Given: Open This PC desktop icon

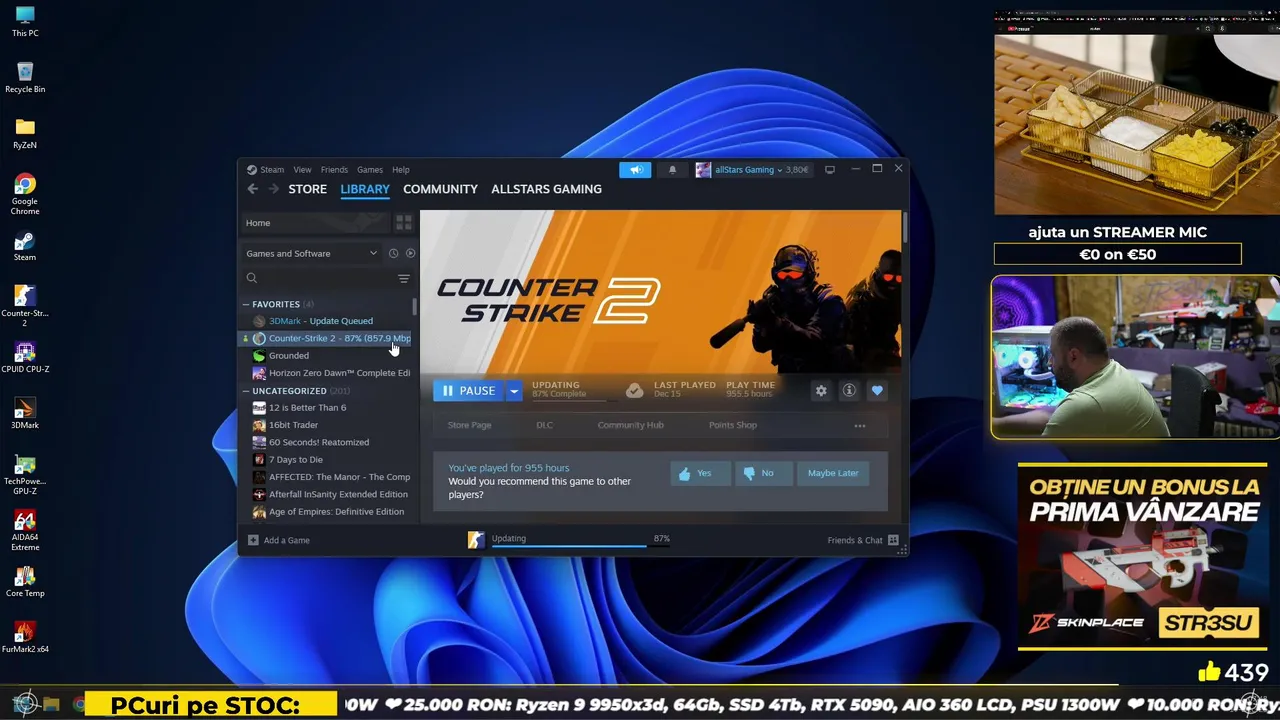Looking at the screenshot, I should [x=25, y=21].
